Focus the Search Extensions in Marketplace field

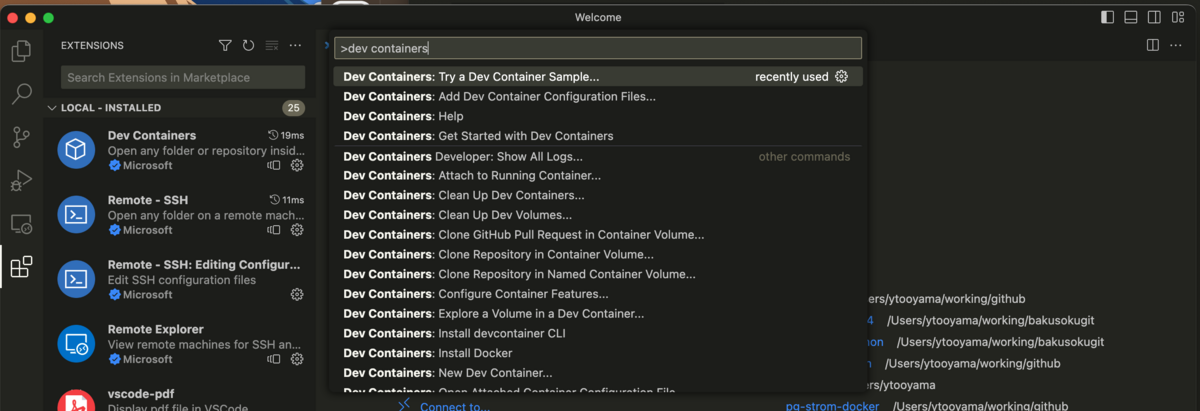[183, 77]
